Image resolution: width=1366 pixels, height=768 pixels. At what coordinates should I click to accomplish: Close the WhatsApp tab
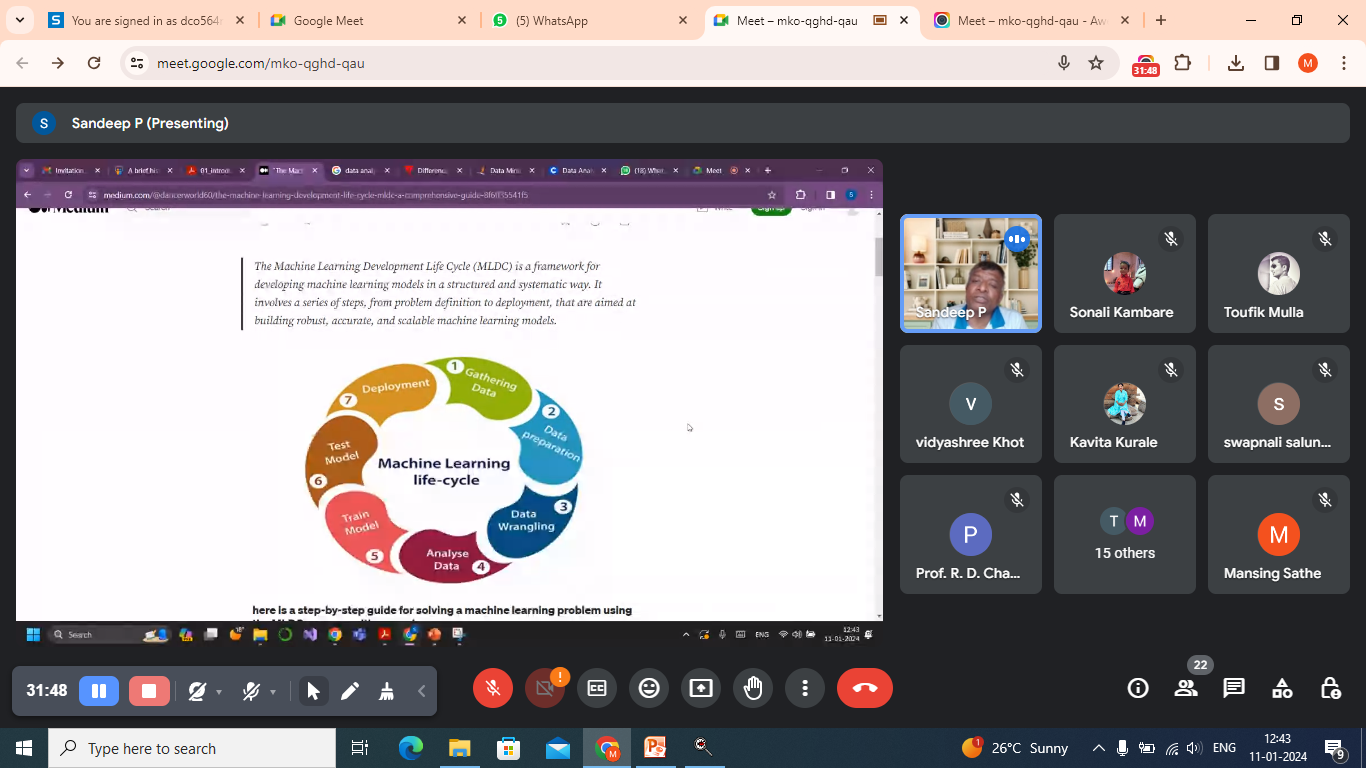(x=683, y=20)
